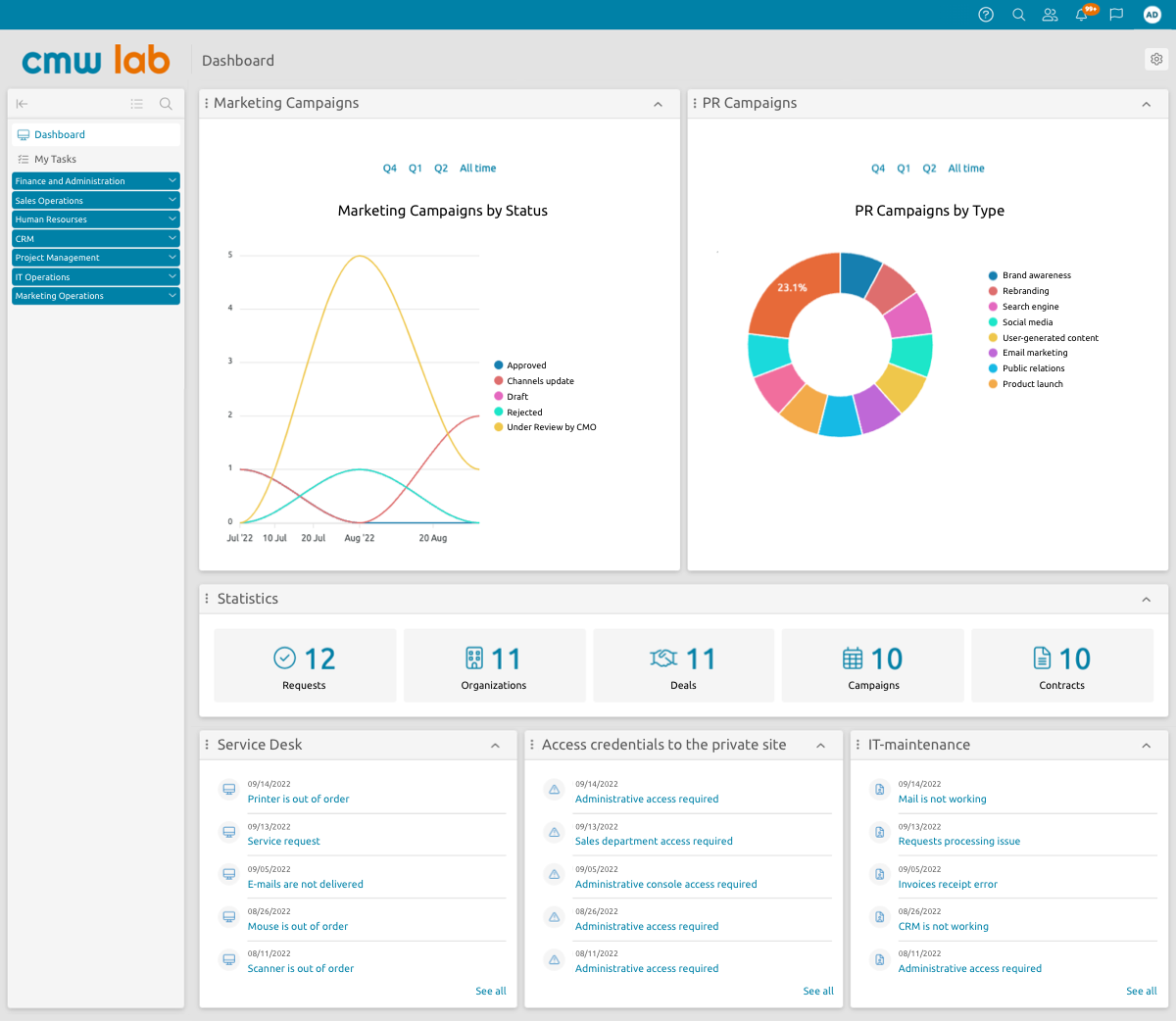Open the Printer is out of order ticket
This screenshot has width=1176, height=1021.
pos(298,800)
